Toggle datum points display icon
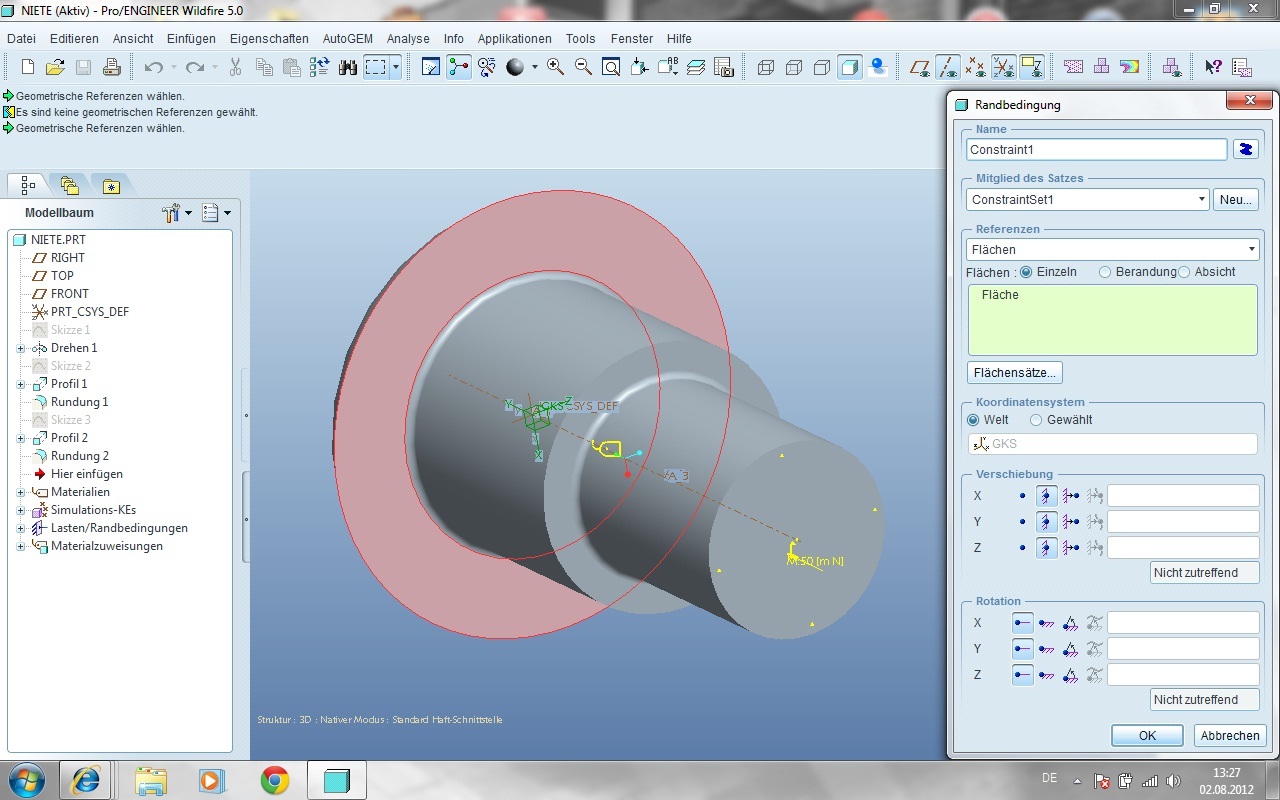 (x=976, y=67)
